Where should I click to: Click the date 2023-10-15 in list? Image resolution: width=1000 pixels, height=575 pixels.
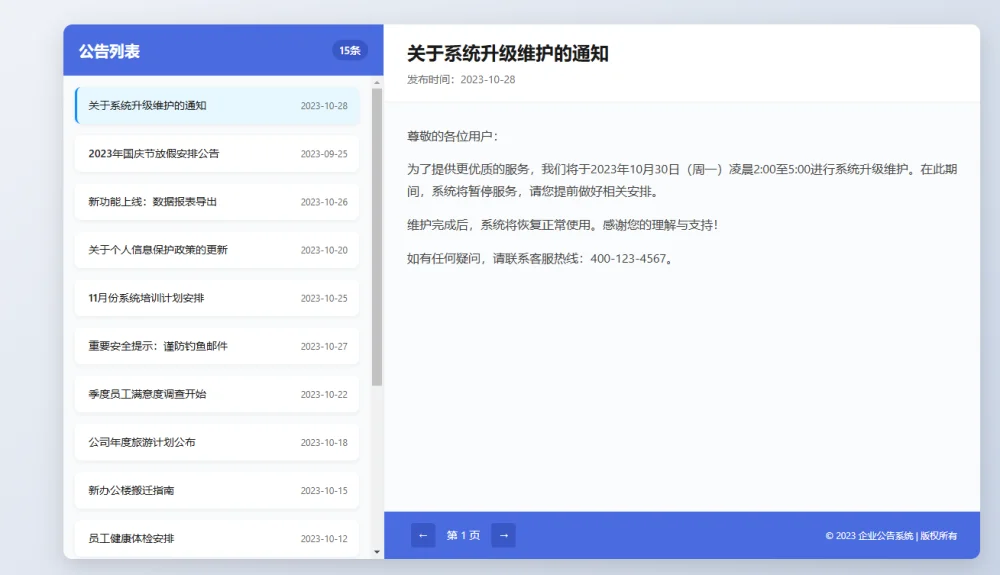(324, 491)
